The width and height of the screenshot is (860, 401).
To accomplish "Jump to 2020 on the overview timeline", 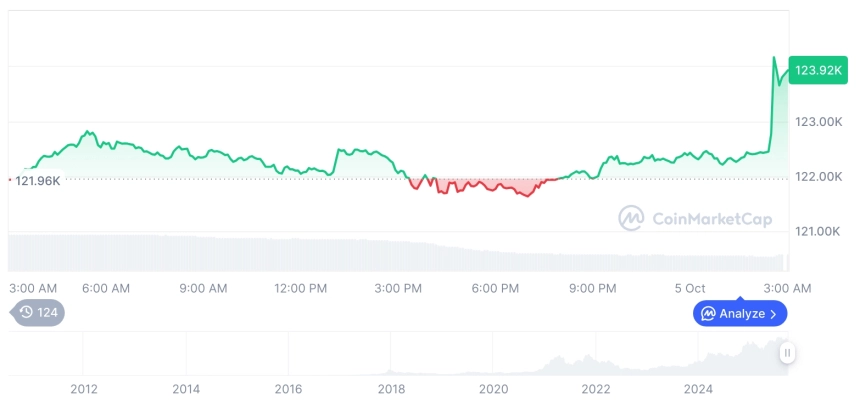I will click(493, 388).
